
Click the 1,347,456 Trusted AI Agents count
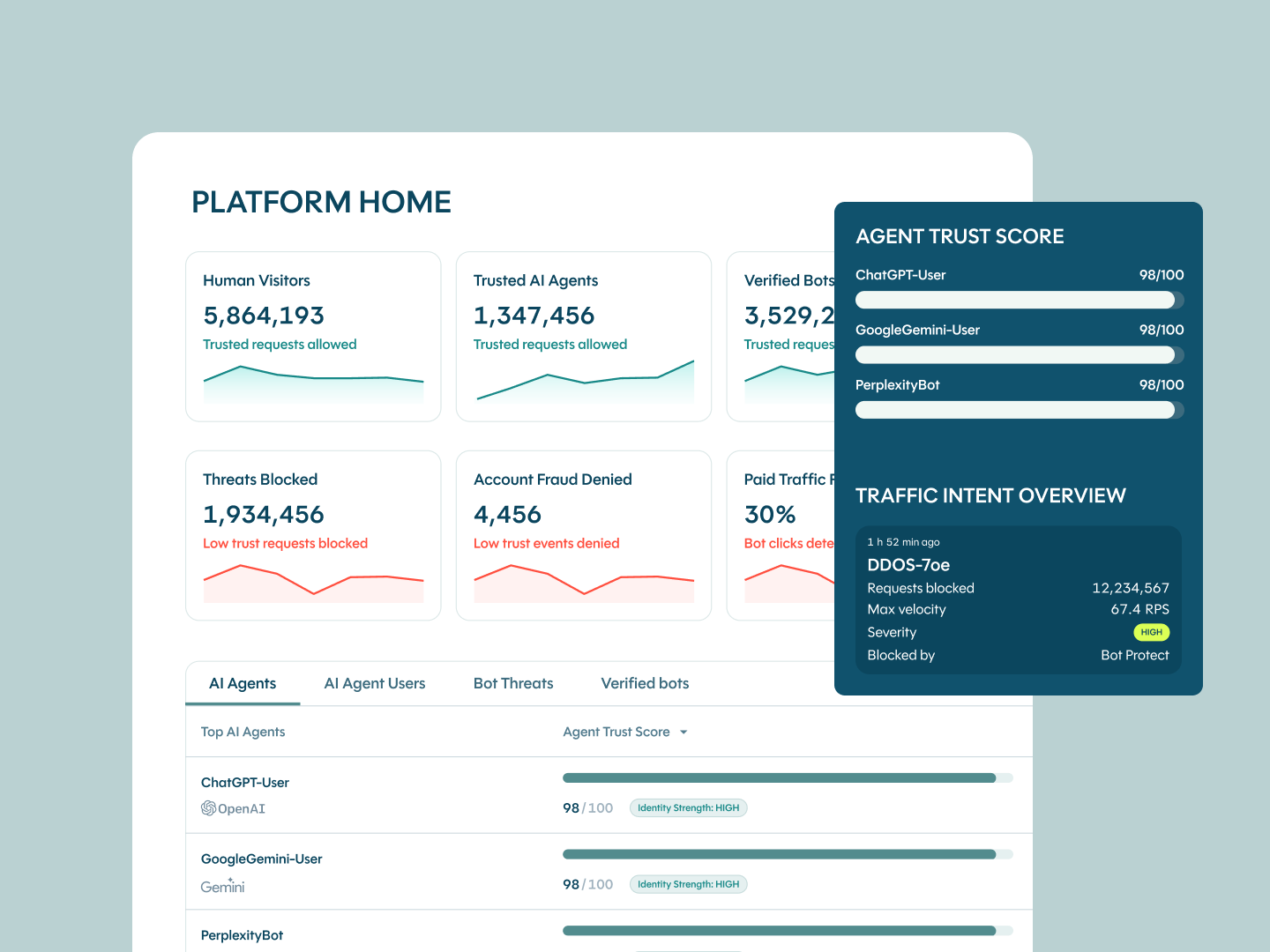pos(534,316)
